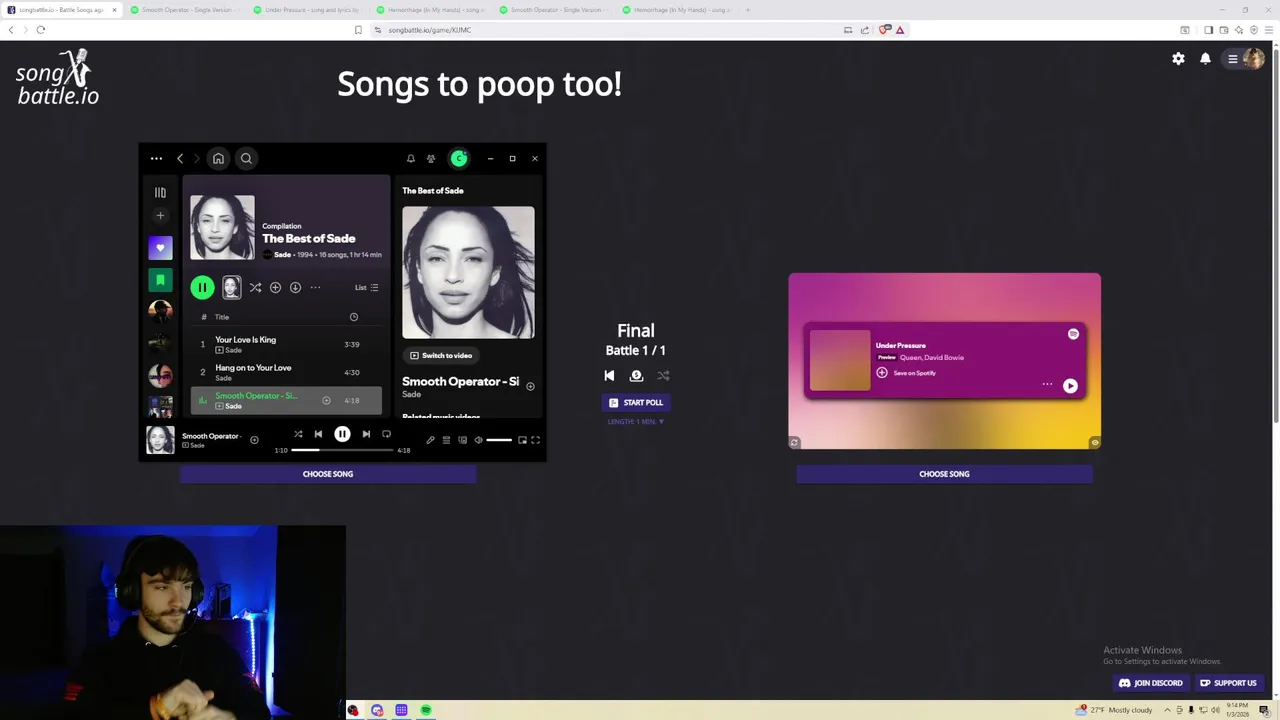Go to songbattle.io home logo
1280x720 pixels.
tap(58, 78)
